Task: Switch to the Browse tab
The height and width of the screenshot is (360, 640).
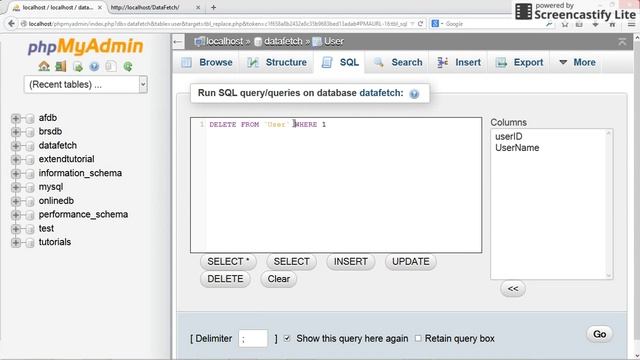Action: pos(207,62)
